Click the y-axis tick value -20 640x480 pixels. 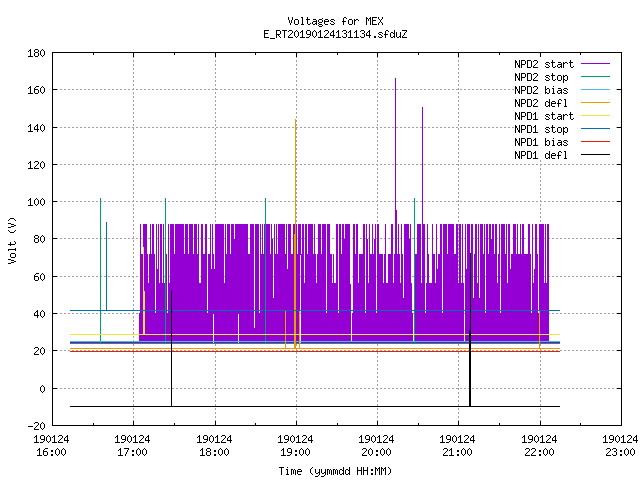pyautogui.click(x=36, y=426)
